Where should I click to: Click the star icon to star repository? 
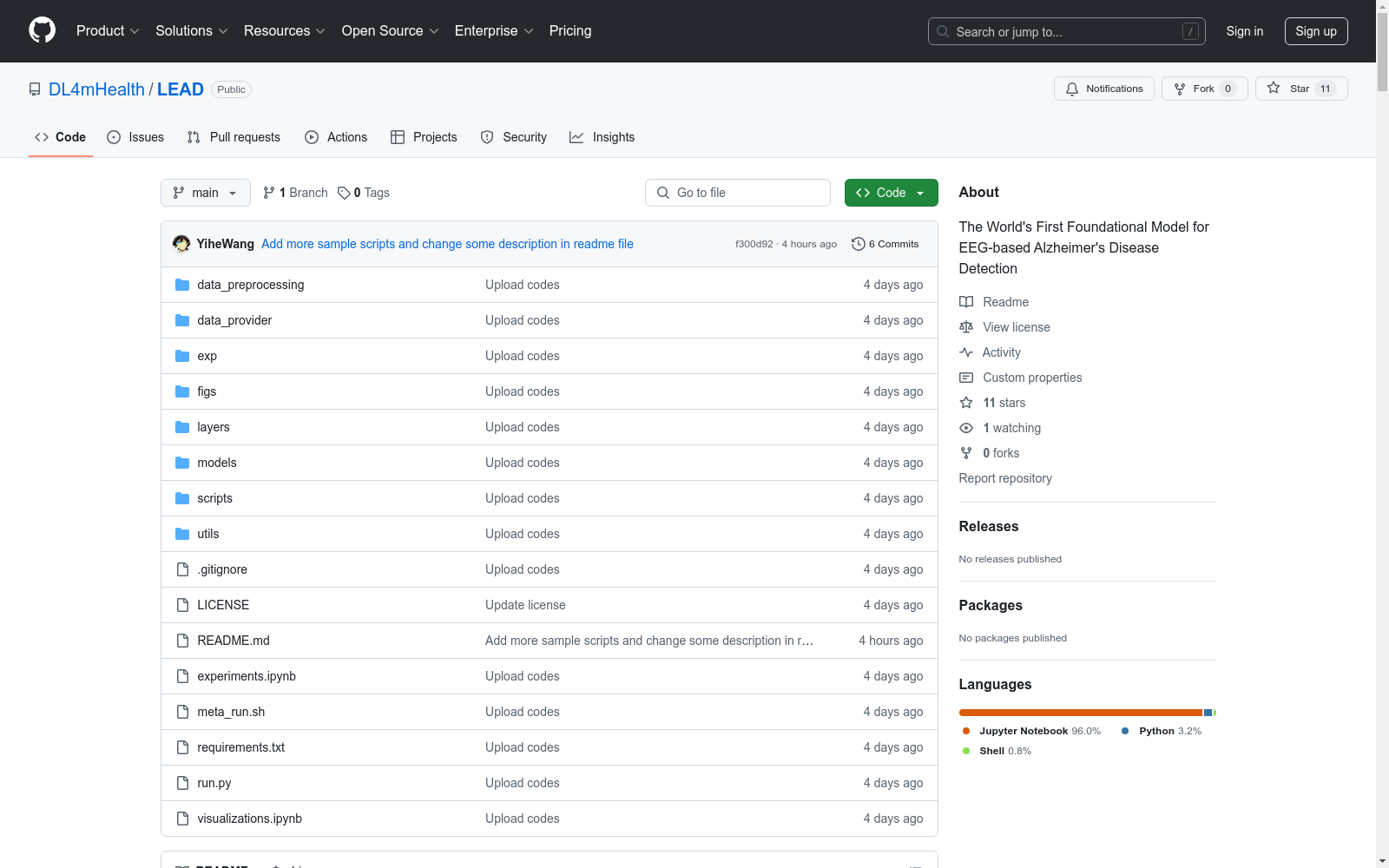(1274, 88)
